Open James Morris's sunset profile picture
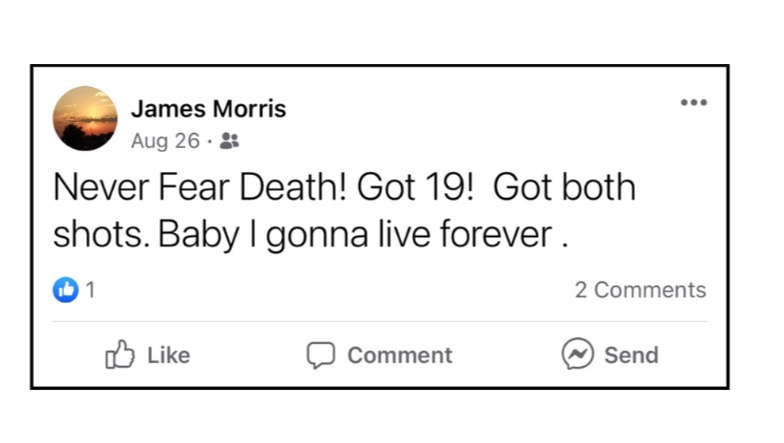Viewport: 784px width, 443px height. tap(85, 118)
